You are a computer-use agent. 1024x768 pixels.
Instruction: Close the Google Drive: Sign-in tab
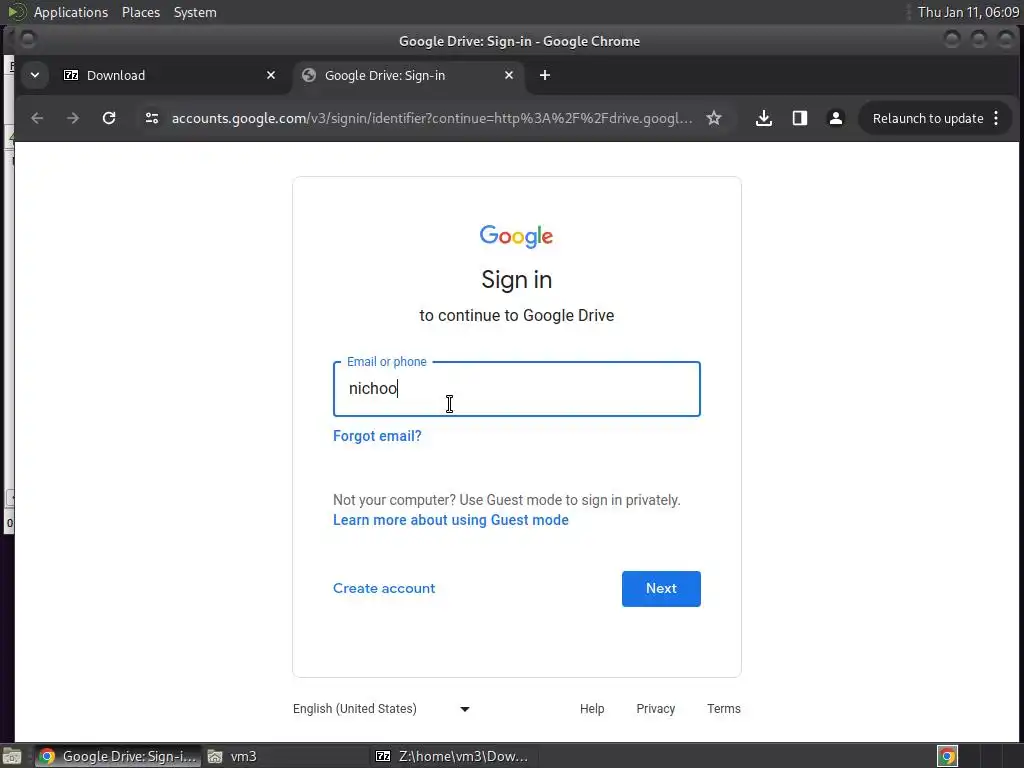(509, 75)
